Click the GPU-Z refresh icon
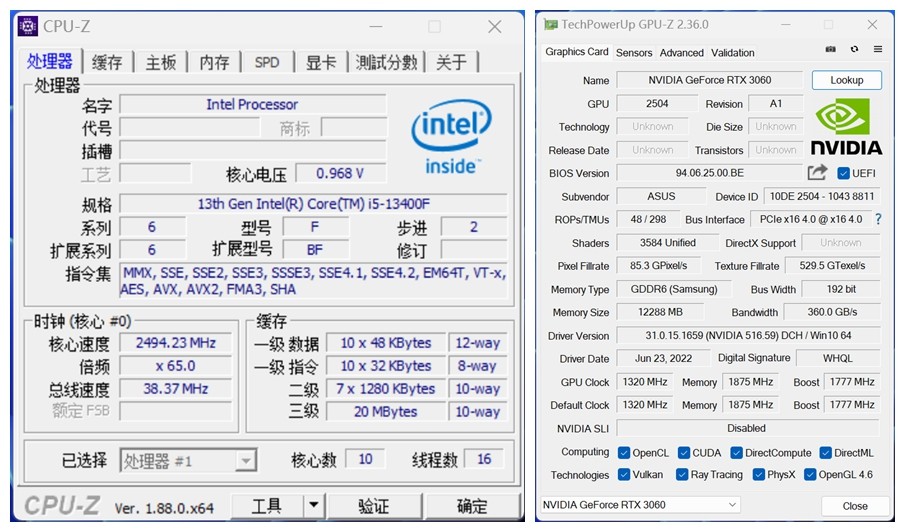Screen dimensions: 904x532 tap(854, 49)
